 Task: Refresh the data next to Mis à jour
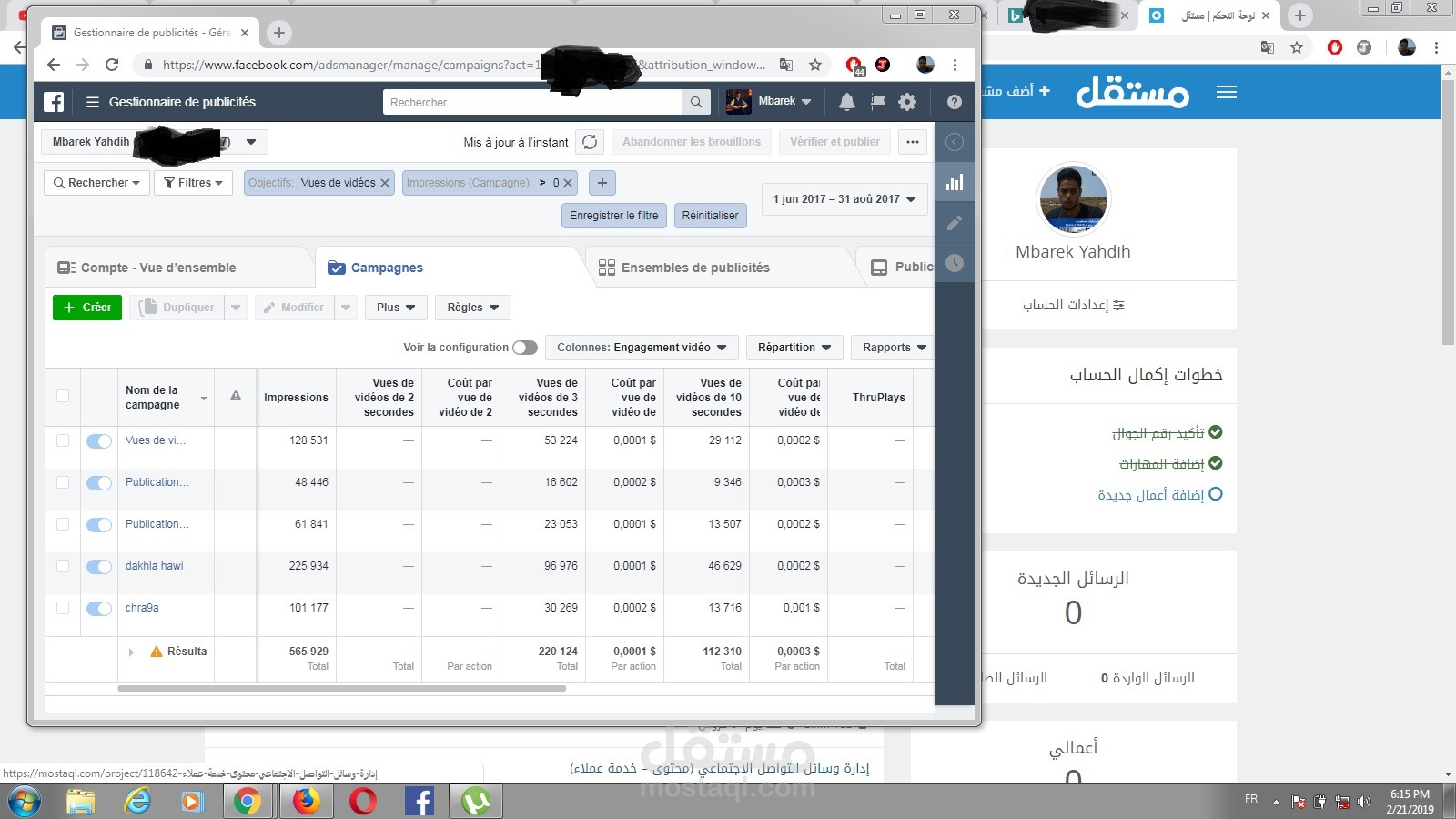(590, 142)
